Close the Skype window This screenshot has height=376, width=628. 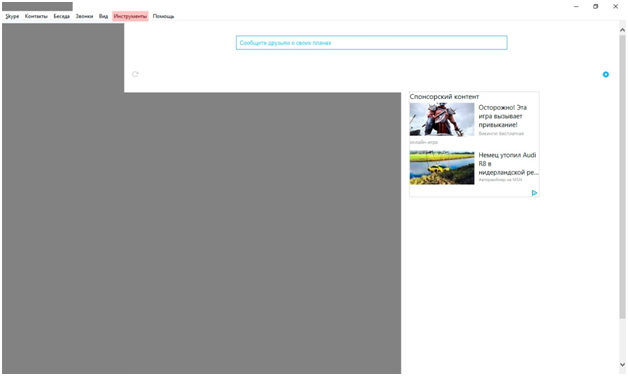click(x=615, y=6)
